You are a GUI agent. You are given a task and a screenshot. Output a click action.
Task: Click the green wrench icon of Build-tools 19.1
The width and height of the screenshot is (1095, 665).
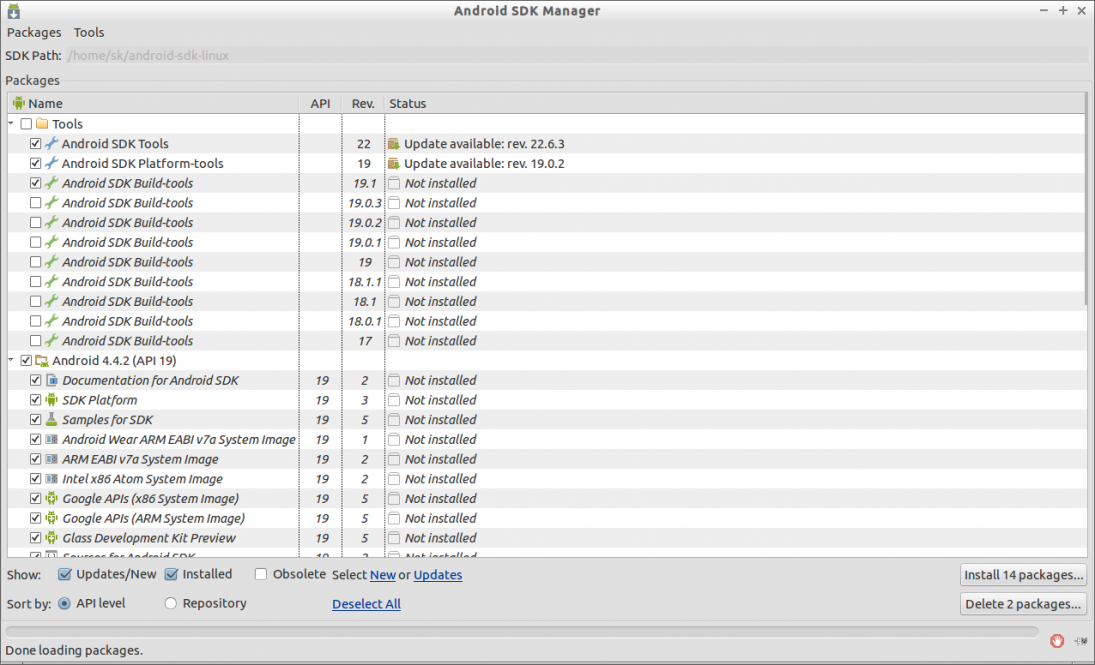click(52, 183)
